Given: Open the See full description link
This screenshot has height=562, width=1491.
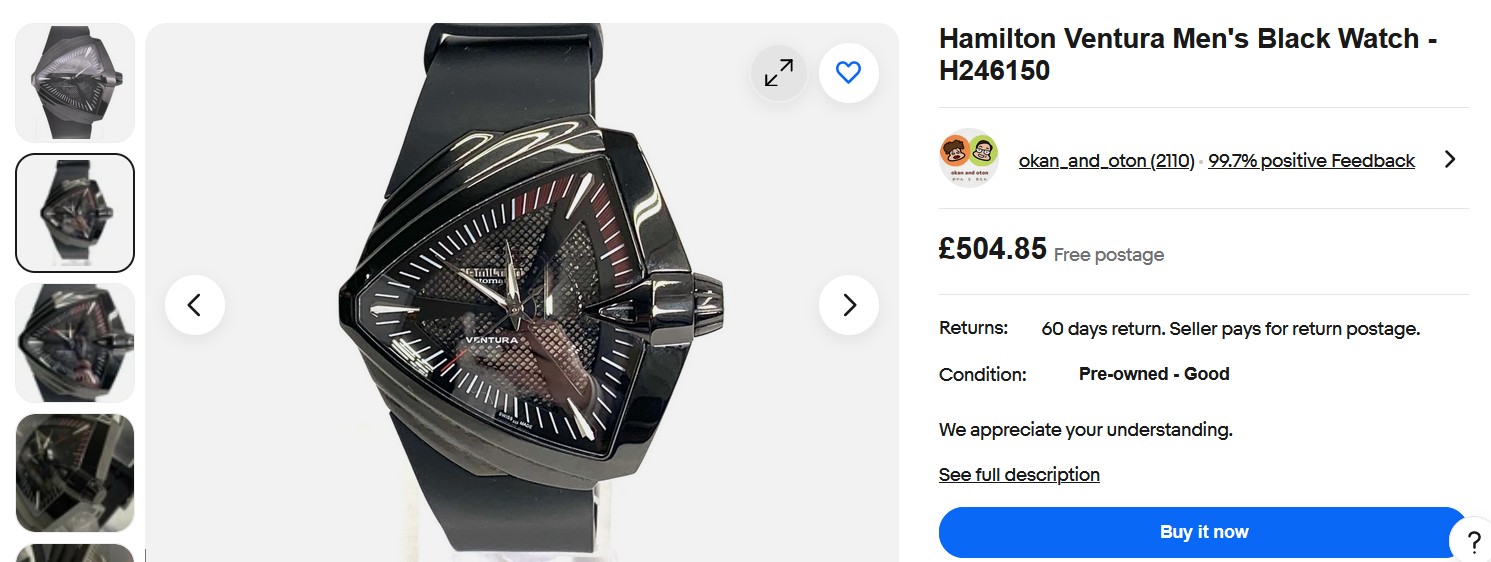Looking at the screenshot, I should 1019,475.
